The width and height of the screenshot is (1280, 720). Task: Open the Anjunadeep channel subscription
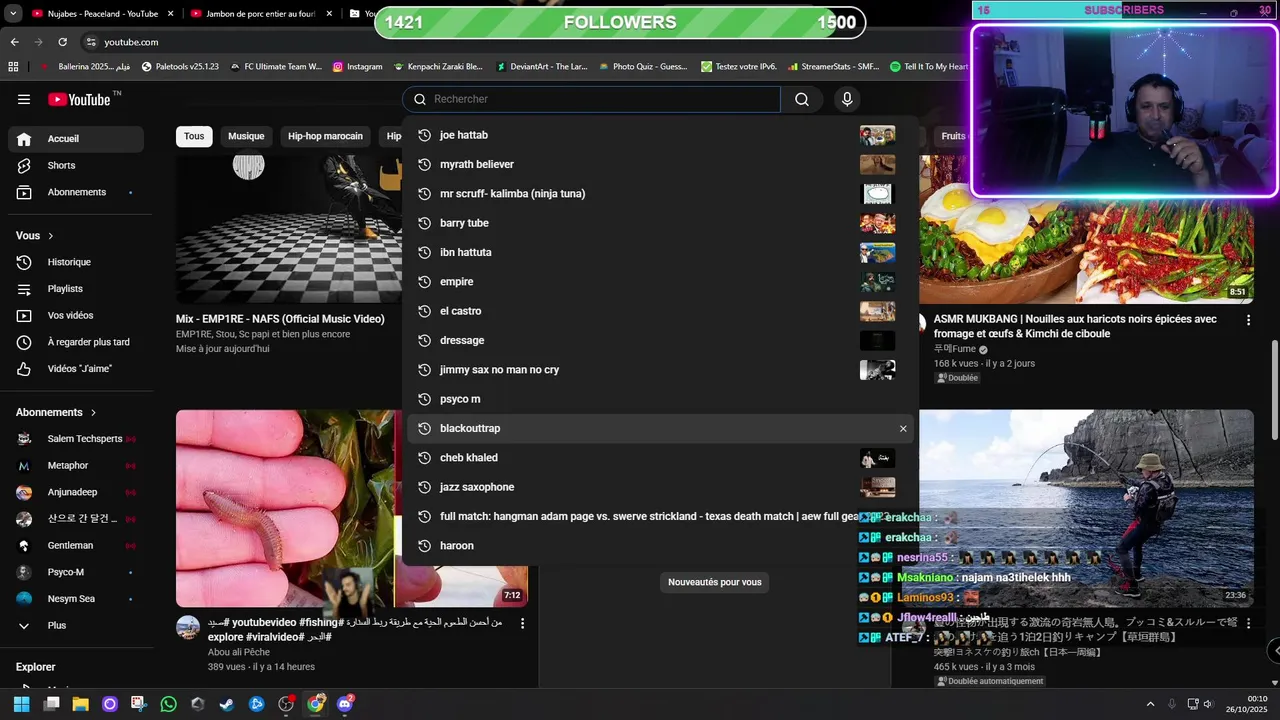[76, 492]
